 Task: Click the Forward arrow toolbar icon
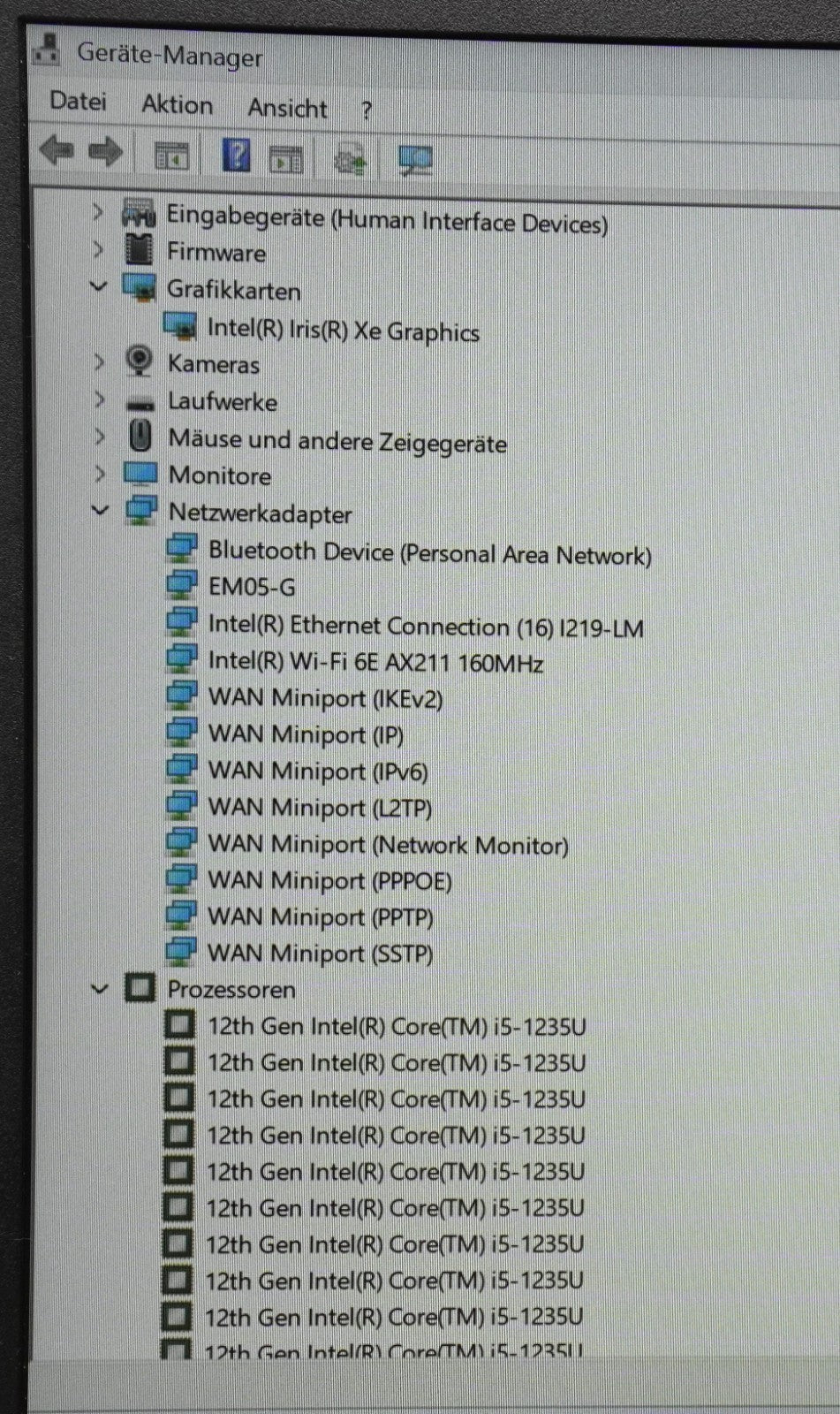coord(106,151)
